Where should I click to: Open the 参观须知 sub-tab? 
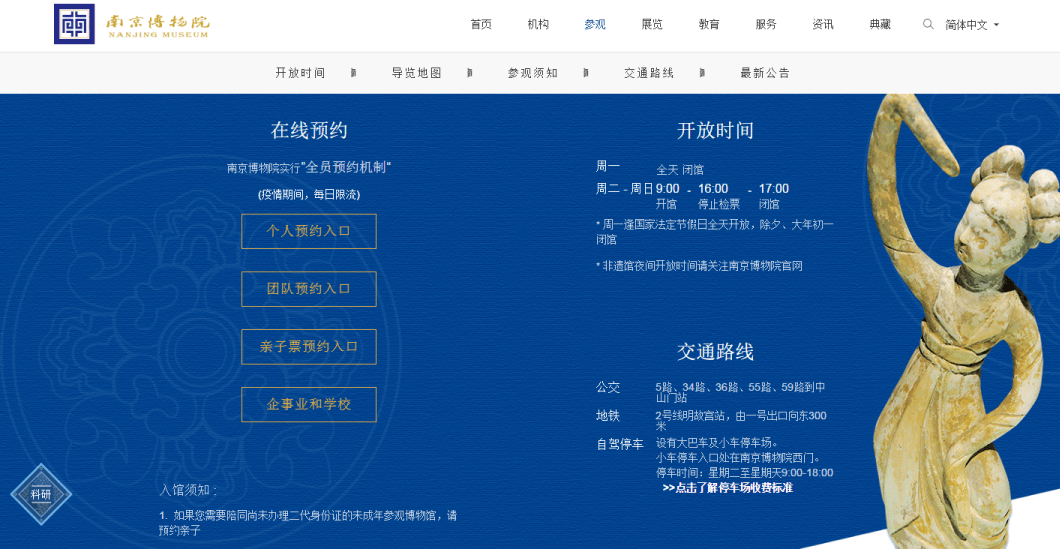click(x=533, y=73)
